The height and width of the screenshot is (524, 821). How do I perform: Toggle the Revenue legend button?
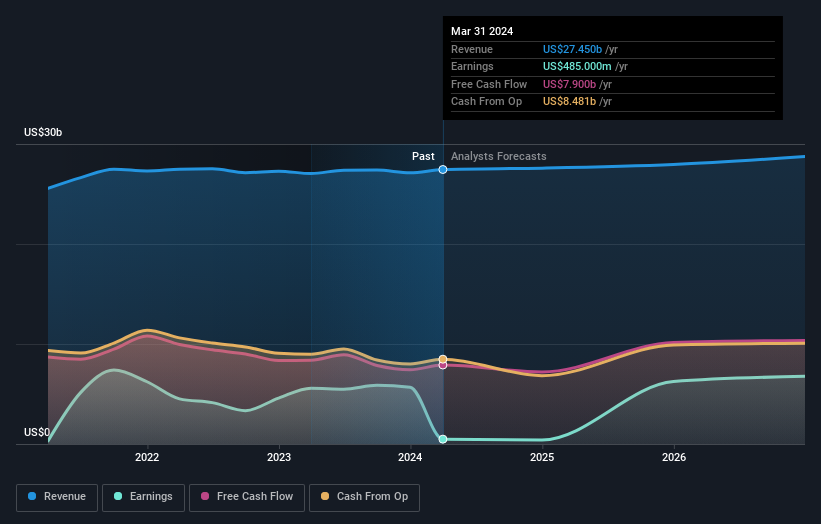coord(57,497)
